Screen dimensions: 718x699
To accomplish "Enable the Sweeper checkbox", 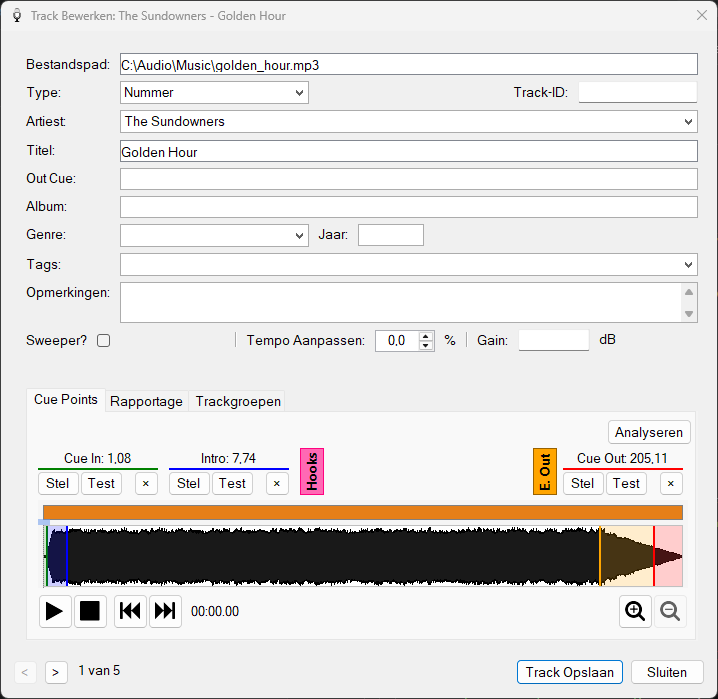I will 103,341.
